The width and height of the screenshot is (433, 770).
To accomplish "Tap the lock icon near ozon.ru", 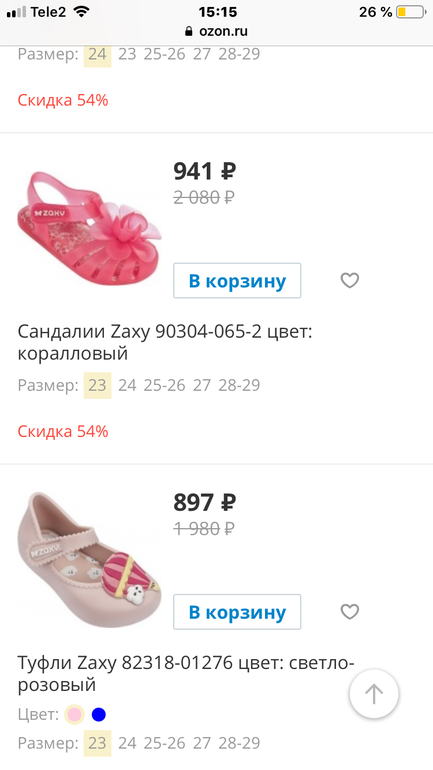I will pyautogui.click(x=189, y=31).
